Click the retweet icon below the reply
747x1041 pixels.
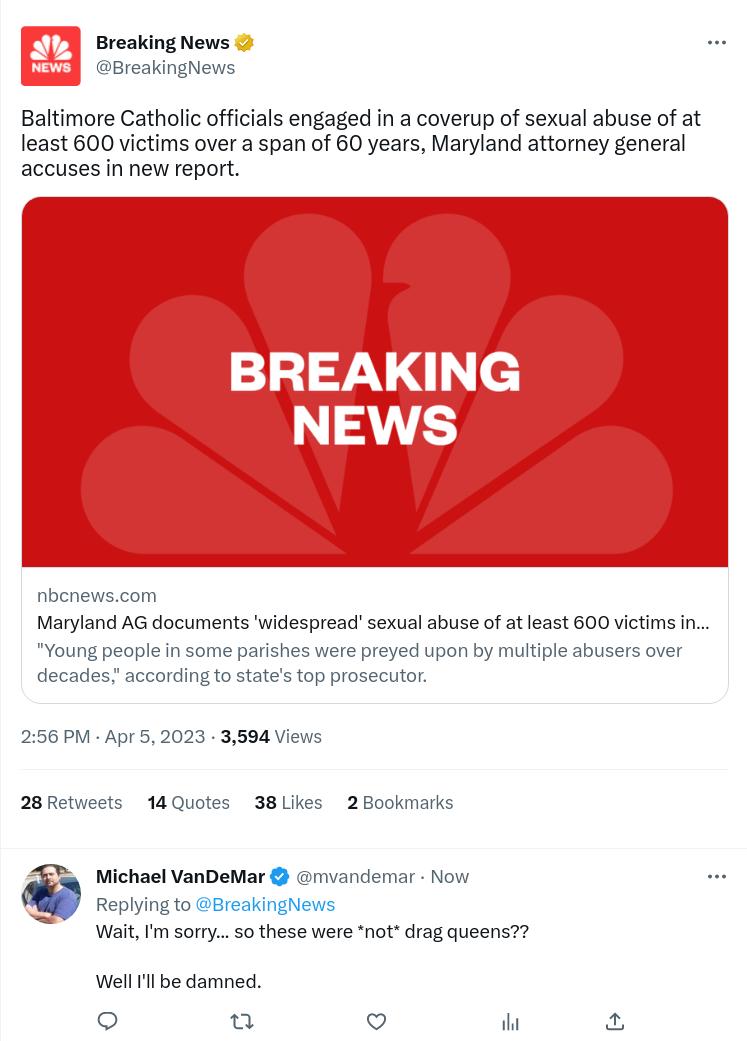click(x=241, y=1021)
